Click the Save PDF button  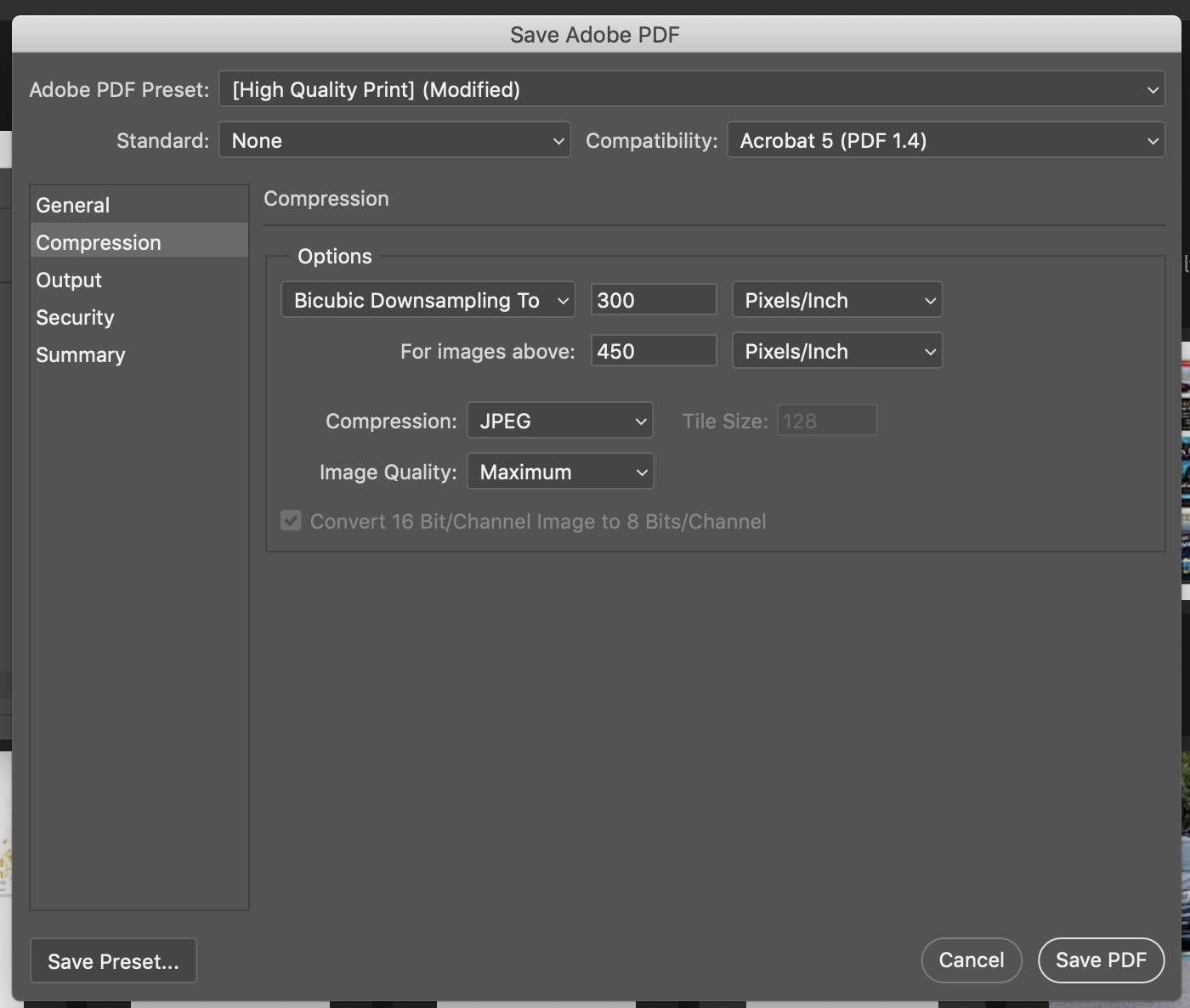pyautogui.click(x=1101, y=960)
